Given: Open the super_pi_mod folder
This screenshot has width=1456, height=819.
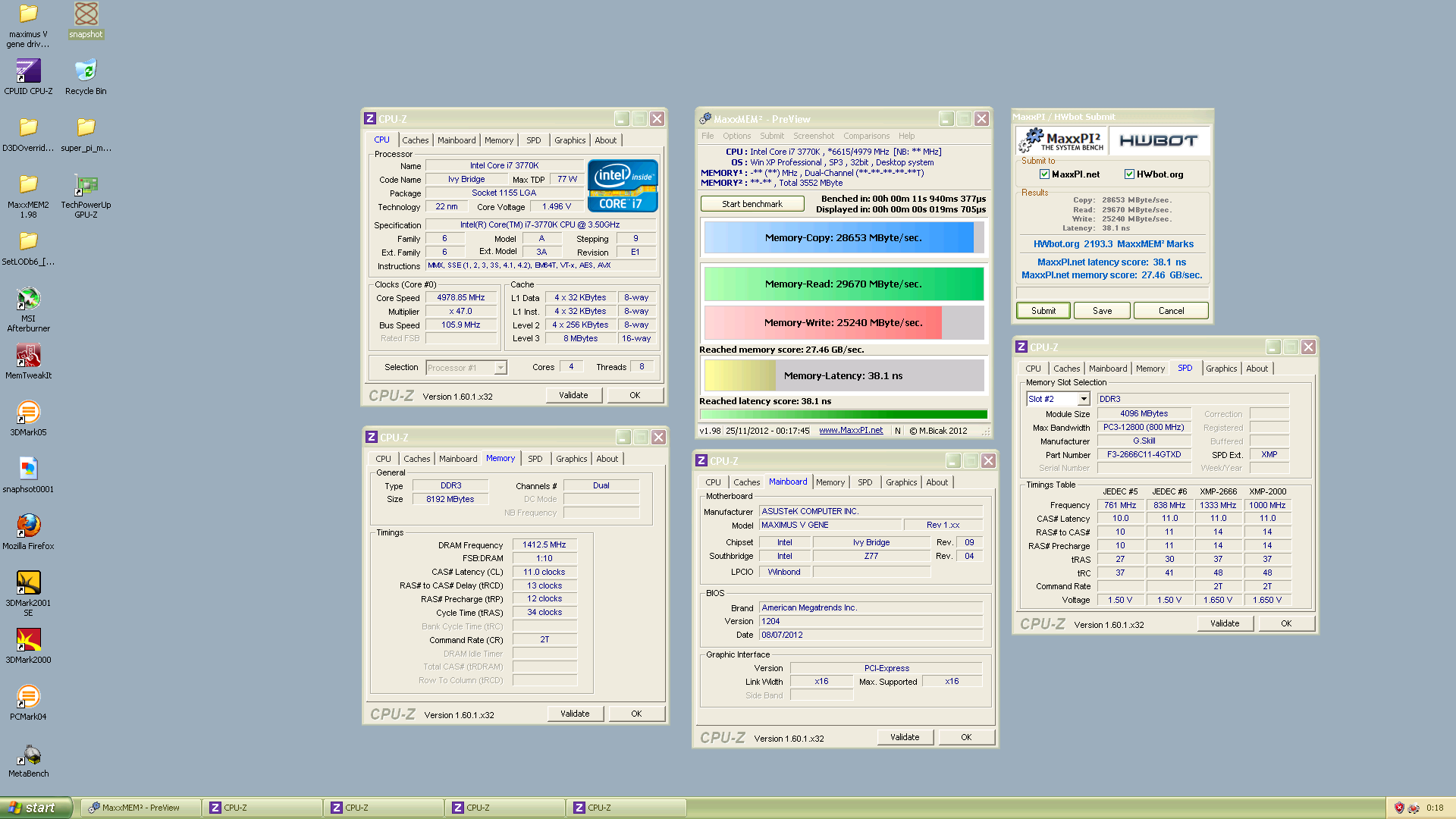Looking at the screenshot, I should point(86,133).
